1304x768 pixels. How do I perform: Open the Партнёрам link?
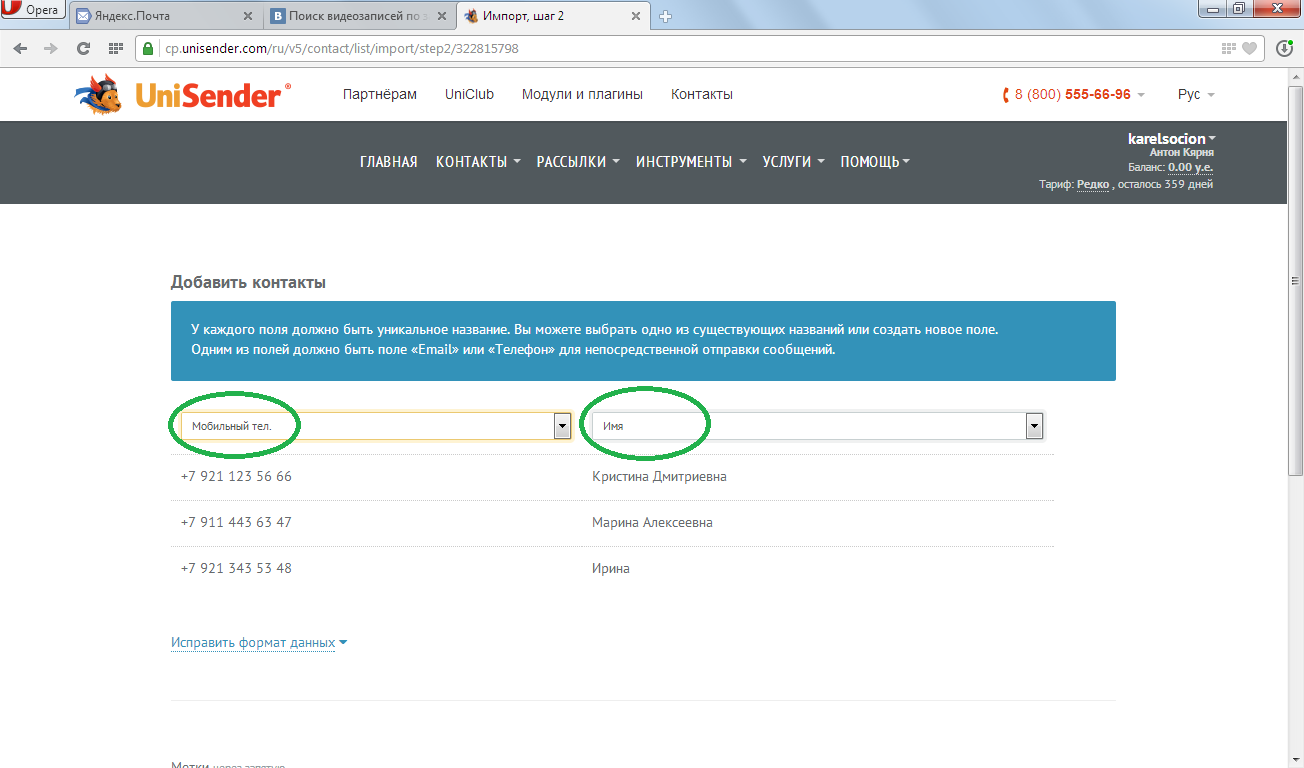point(380,95)
